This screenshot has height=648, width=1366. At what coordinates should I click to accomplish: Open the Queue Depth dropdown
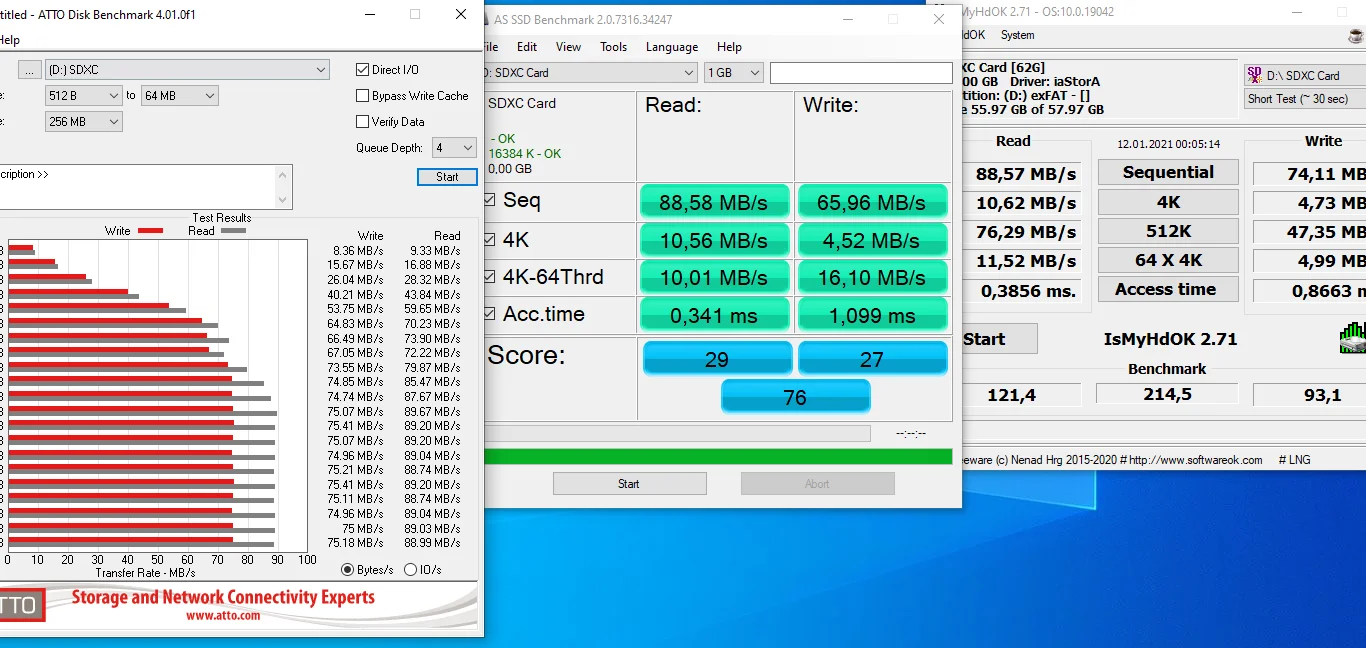454,148
